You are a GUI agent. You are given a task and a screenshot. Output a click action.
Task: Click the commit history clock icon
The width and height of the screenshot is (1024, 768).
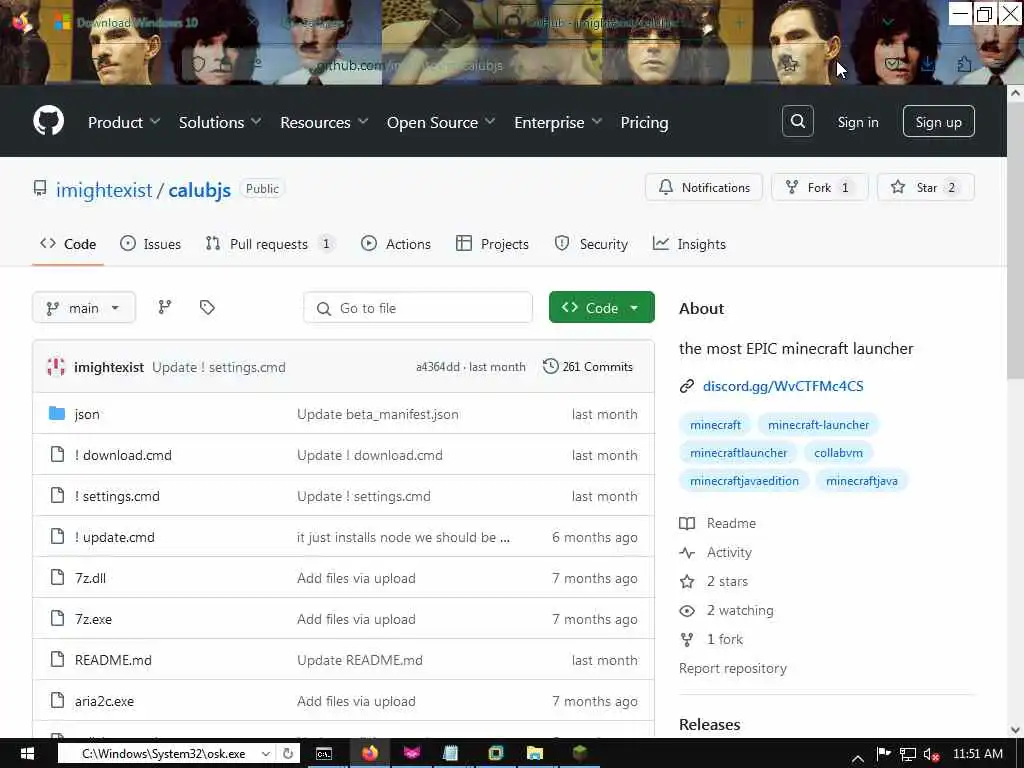coord(551,366)
